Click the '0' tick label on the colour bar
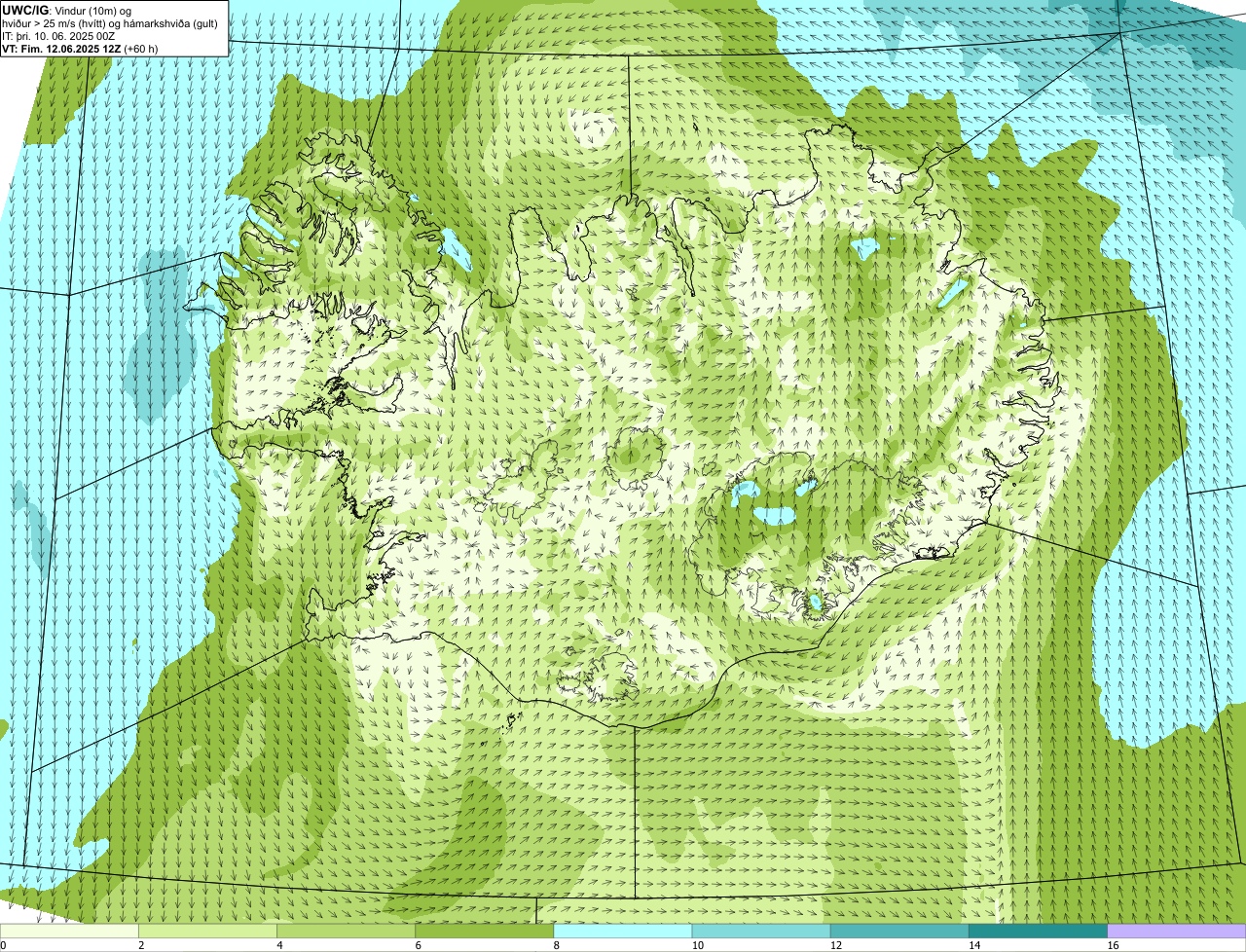This screenshot has height=952, width=1246. pos(3,945)
